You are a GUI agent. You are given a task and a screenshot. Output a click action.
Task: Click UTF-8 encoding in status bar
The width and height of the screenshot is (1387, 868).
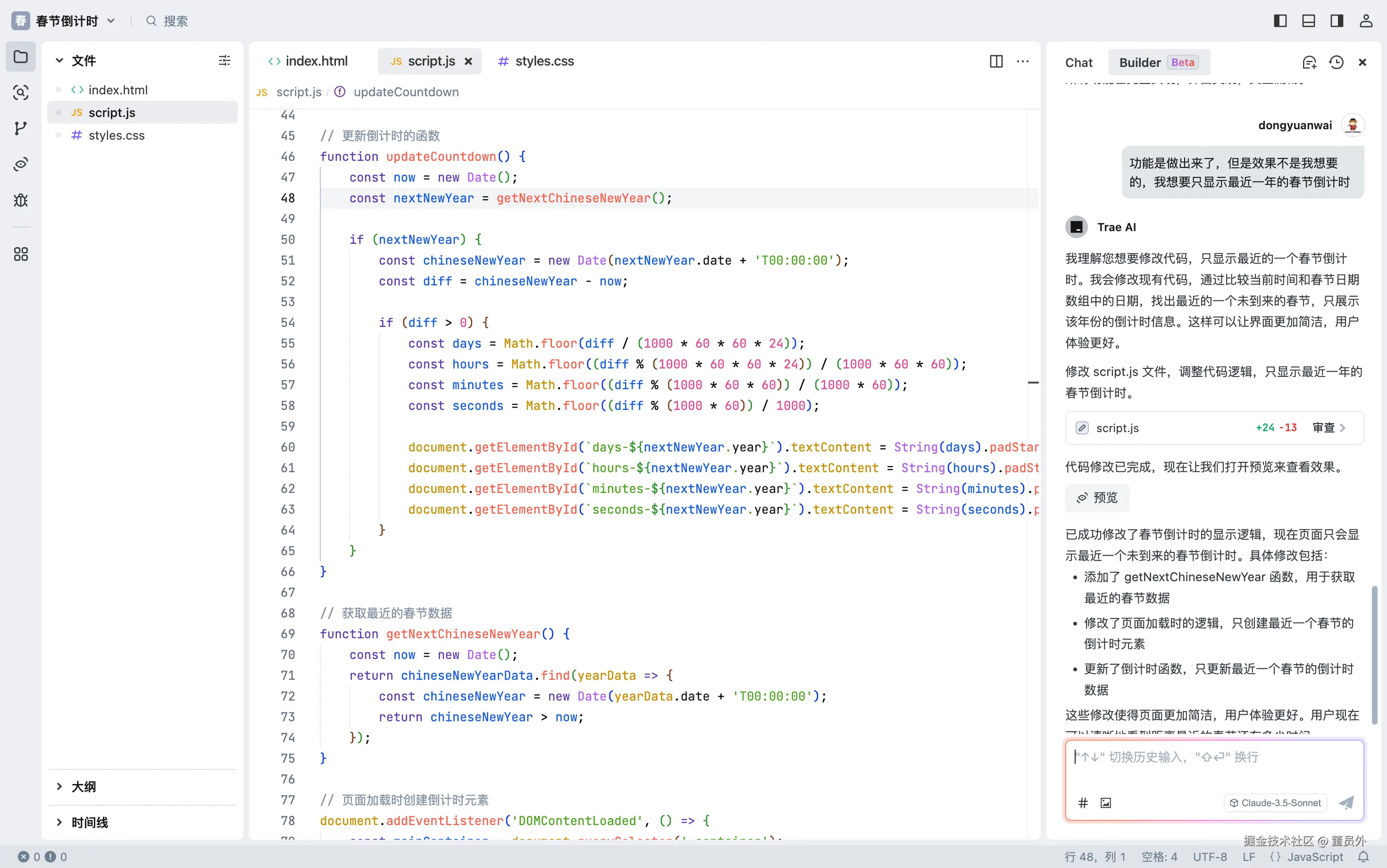point(1210,857)
